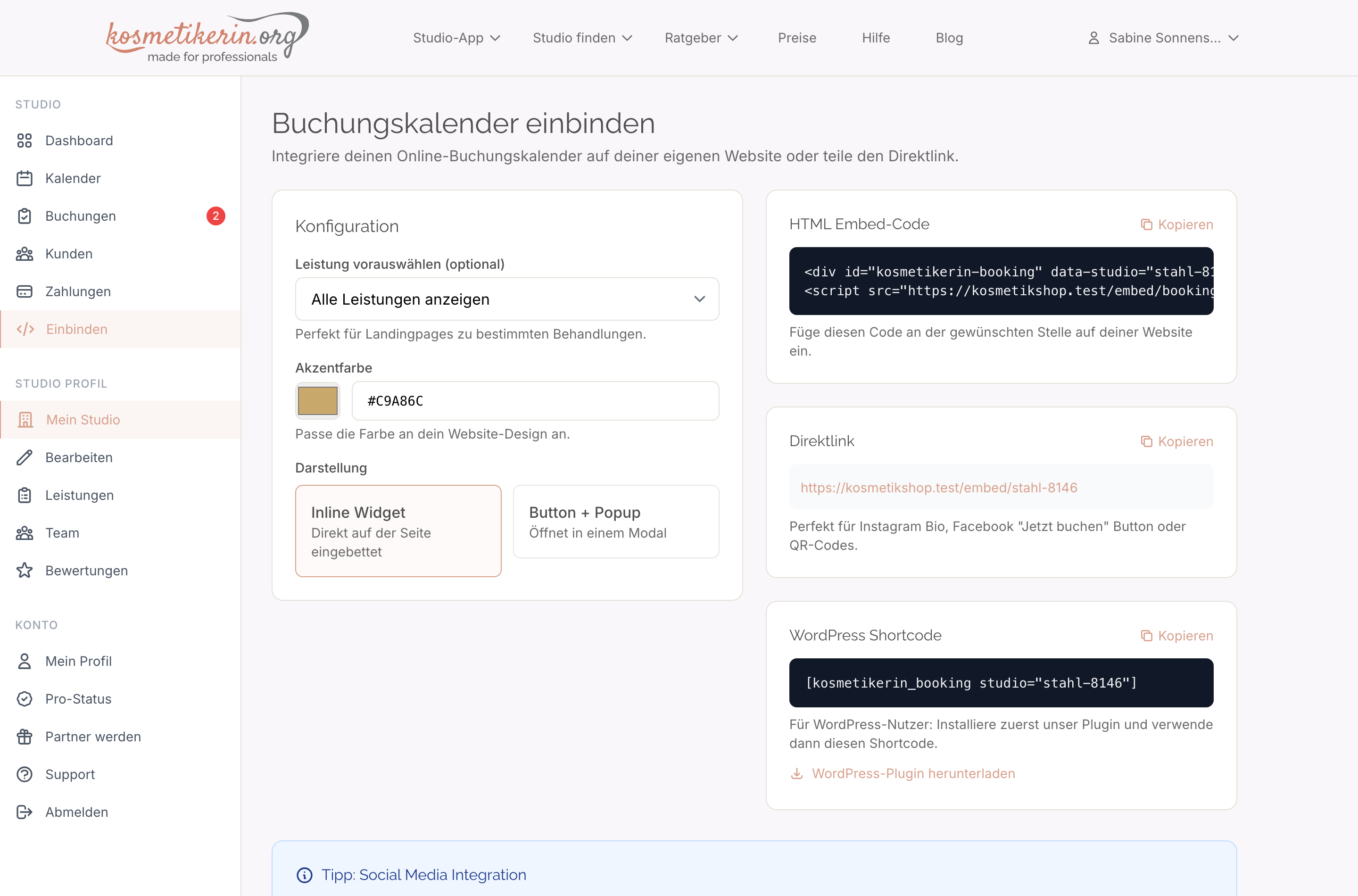The height and width of the screenshot is (896, 1358).
Task: Open the kosmetikshop.test/embed/stahl-8146 direct link
Action: [939, 488]
